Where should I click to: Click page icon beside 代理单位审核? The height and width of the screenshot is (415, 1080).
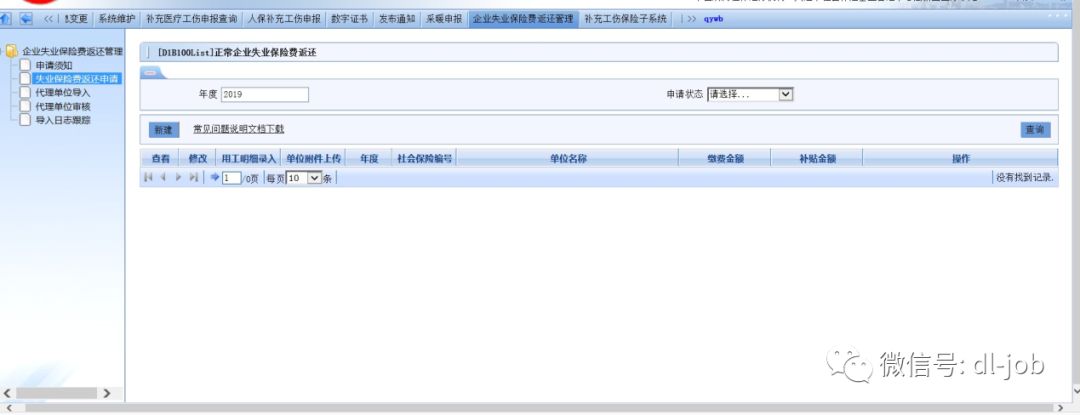[x=25, y=106]
